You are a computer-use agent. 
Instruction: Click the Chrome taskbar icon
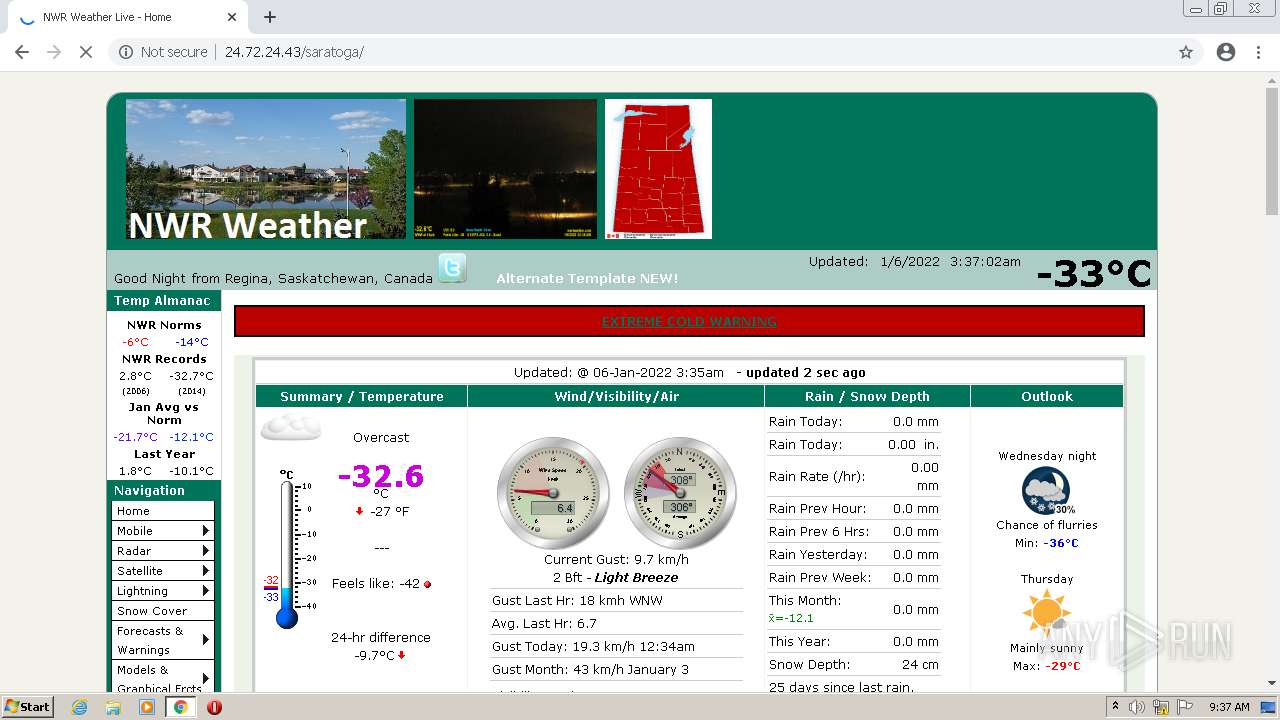(x=180, y=707)
